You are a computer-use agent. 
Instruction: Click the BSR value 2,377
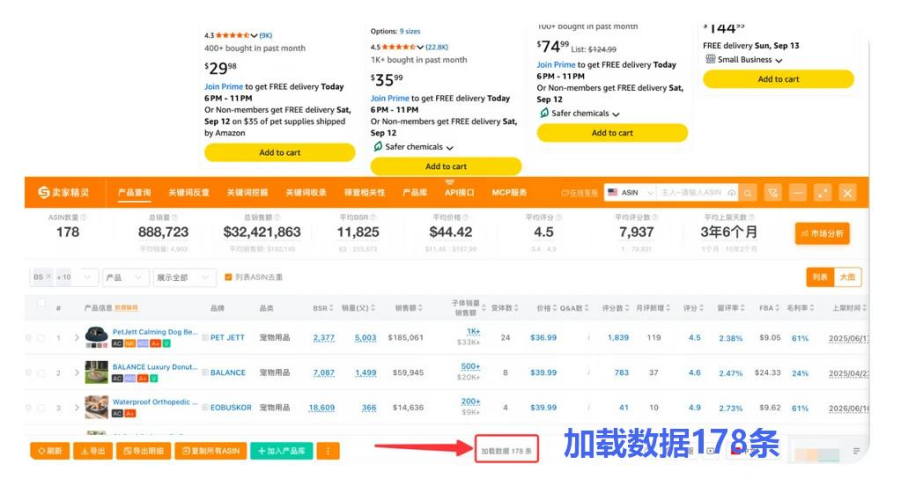324,337
